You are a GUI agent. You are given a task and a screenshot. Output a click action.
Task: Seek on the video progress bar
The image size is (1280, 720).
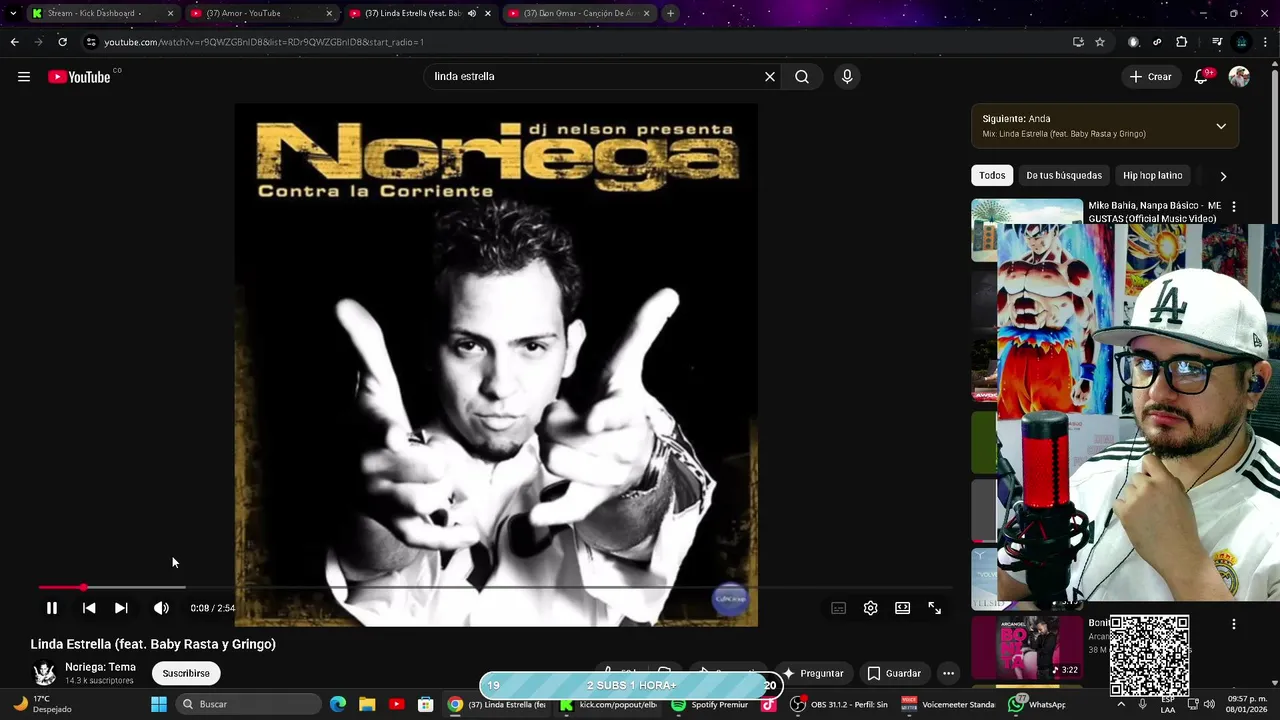[495, 588]
